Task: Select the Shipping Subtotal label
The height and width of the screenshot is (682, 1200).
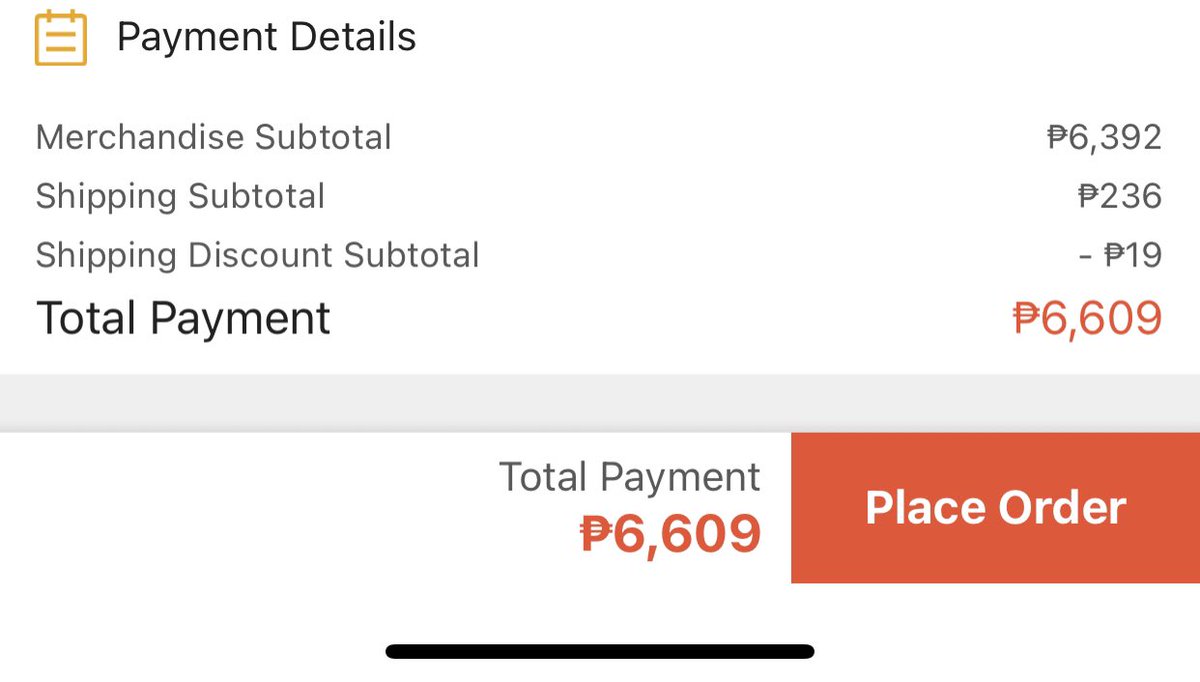Action: (x=181, y=196)
